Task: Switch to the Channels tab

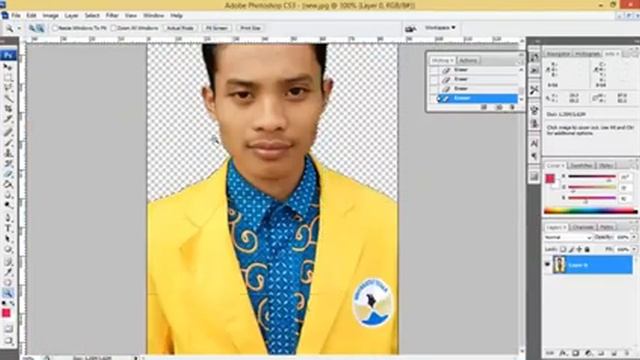Action: (x=583, y=227)
